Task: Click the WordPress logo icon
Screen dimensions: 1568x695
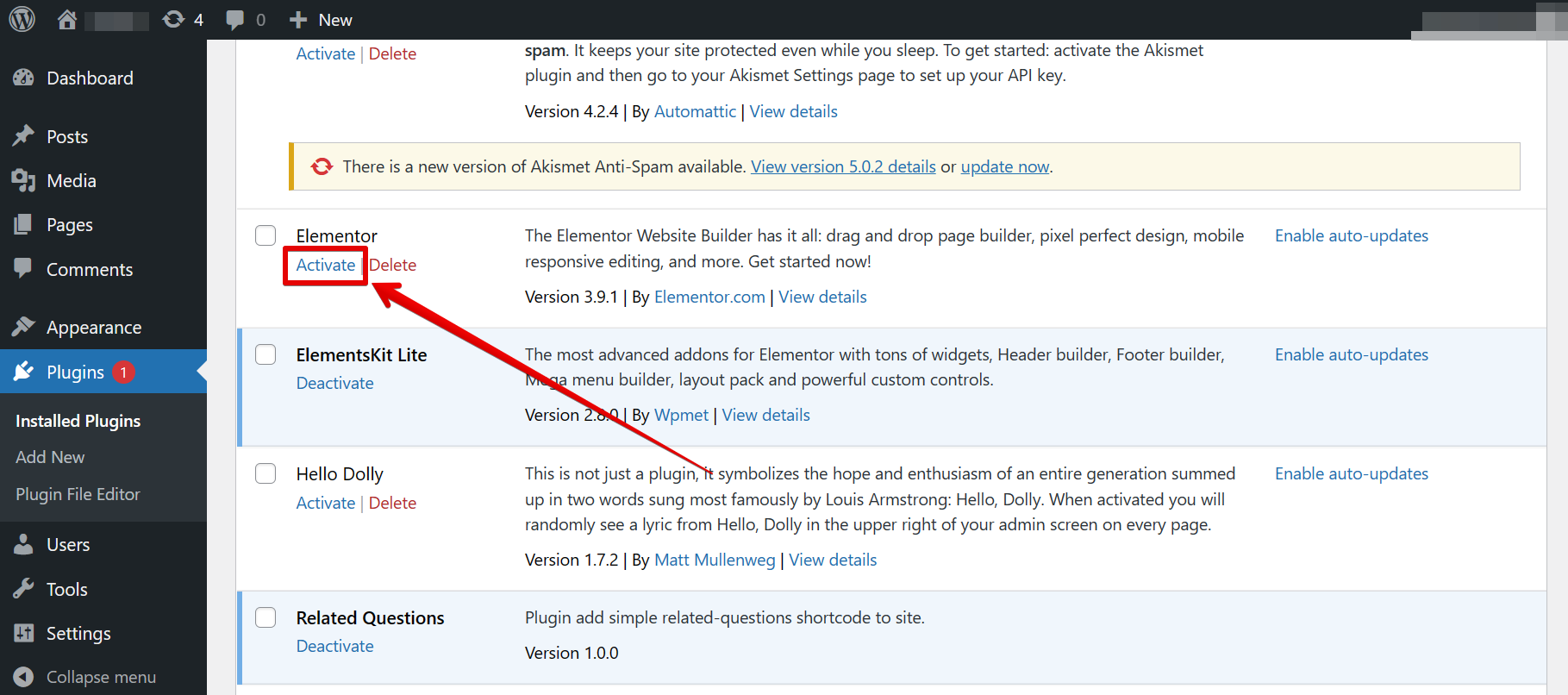Action: point(22,19)
